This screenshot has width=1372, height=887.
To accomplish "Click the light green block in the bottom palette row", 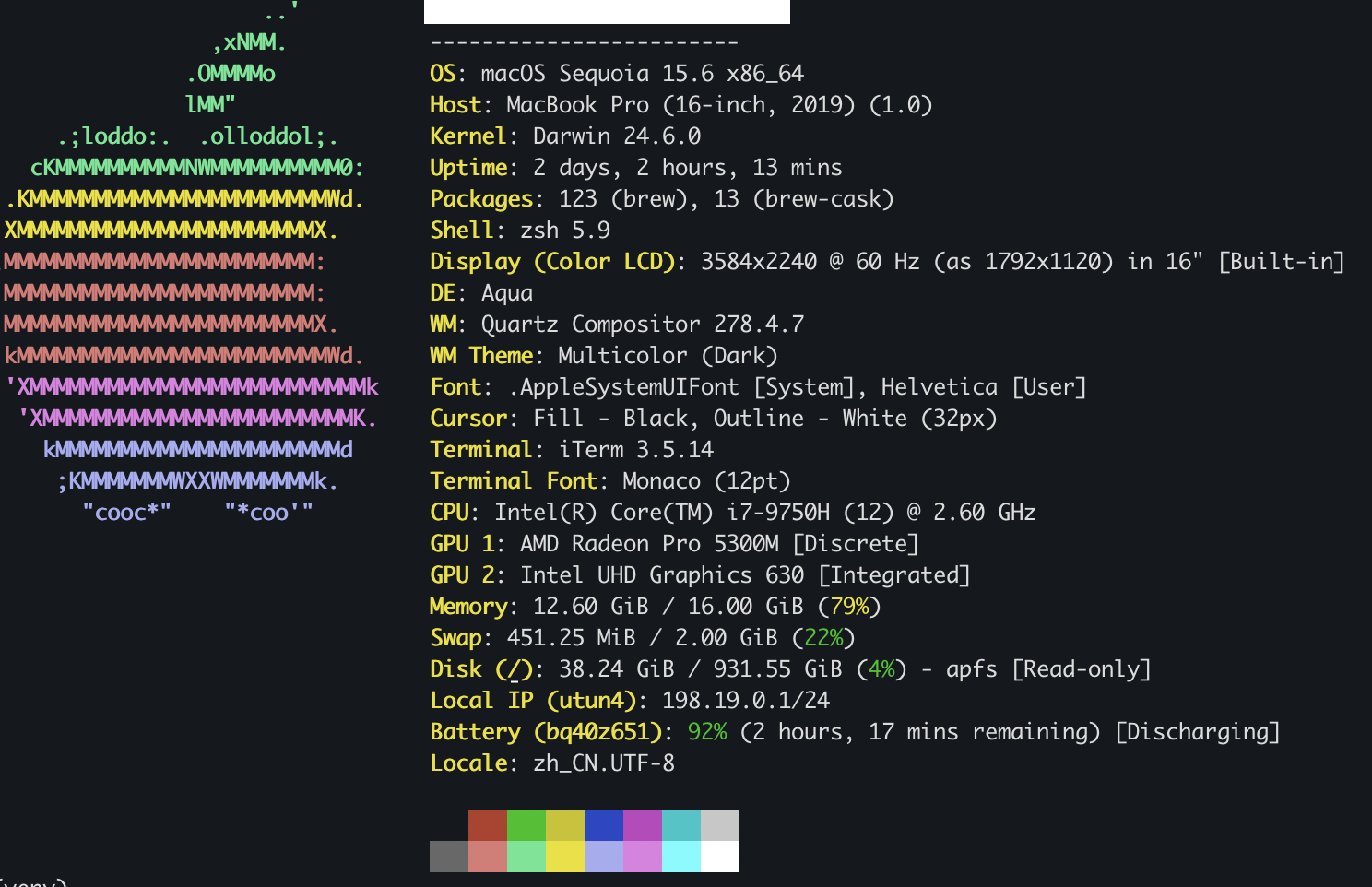I will (526, 857).
